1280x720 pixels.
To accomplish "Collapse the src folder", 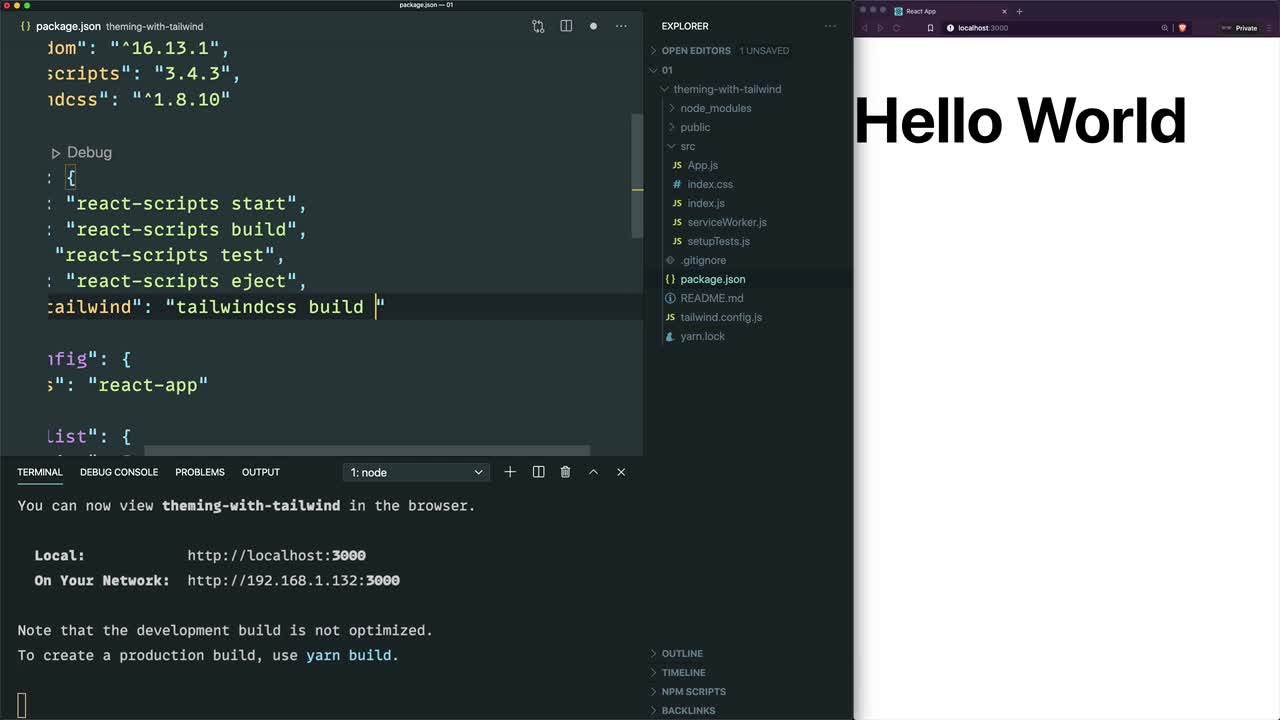I will (x=687, y=146).
